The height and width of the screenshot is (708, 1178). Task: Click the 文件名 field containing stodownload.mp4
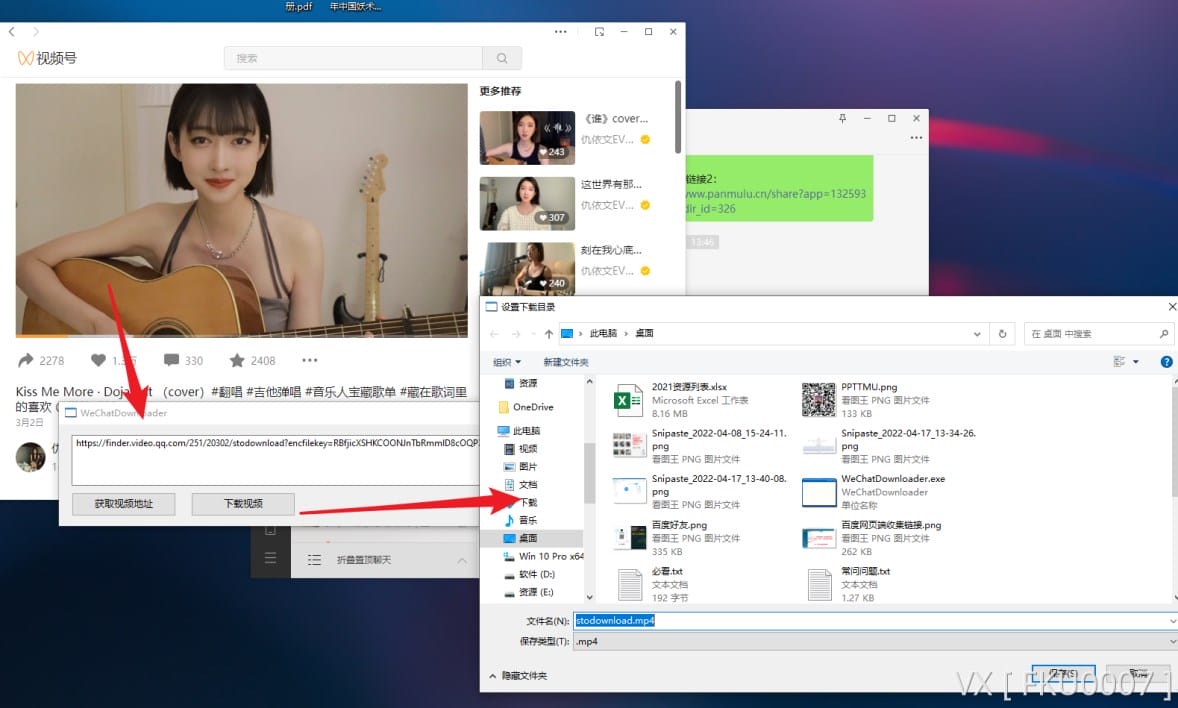(874, 621)
